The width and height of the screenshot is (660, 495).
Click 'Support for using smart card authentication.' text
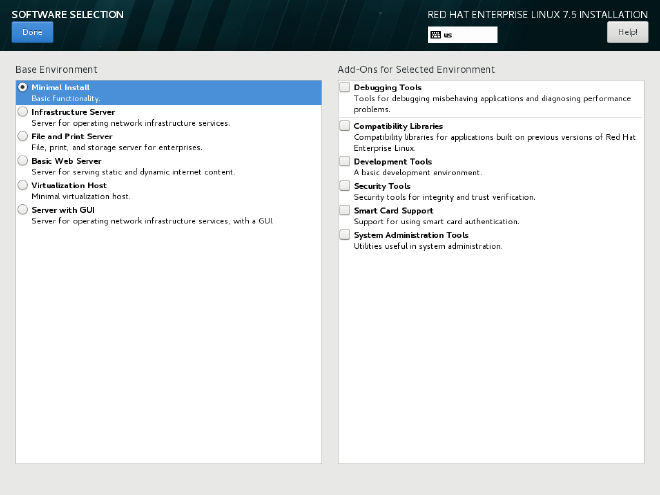436,221
